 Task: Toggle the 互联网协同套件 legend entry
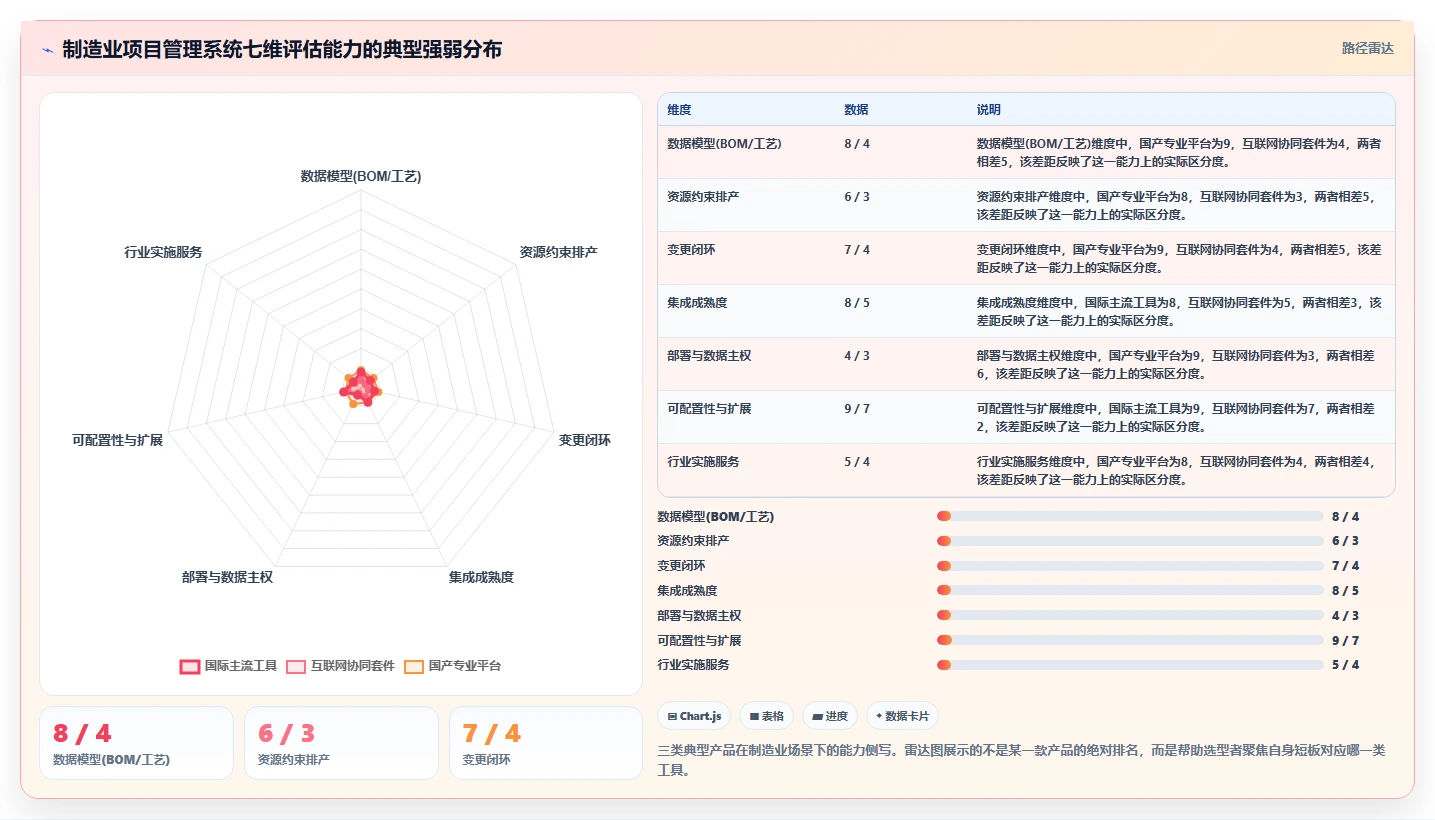tap(340, 666)
